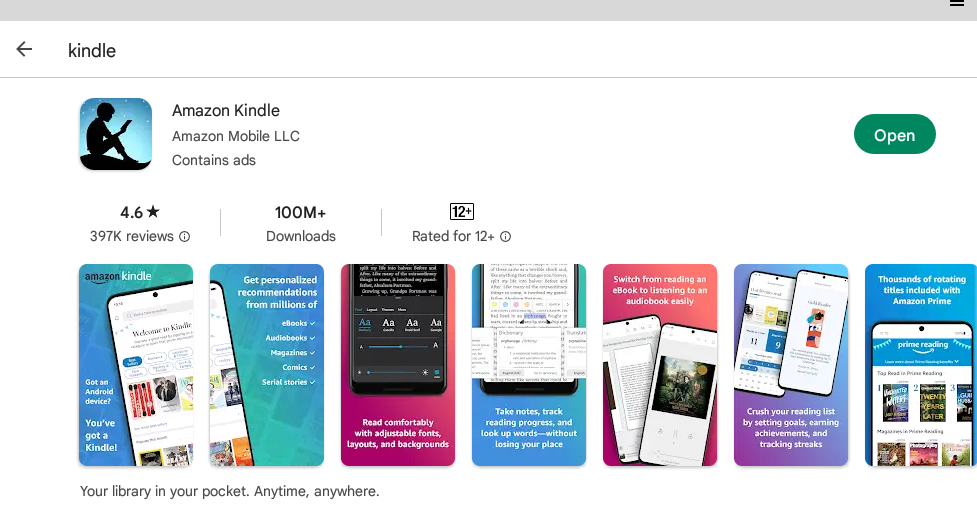Click the 397K reviews text
Image resolution: width=977 pixels, height=530 pixels.
tap(131, 236)
